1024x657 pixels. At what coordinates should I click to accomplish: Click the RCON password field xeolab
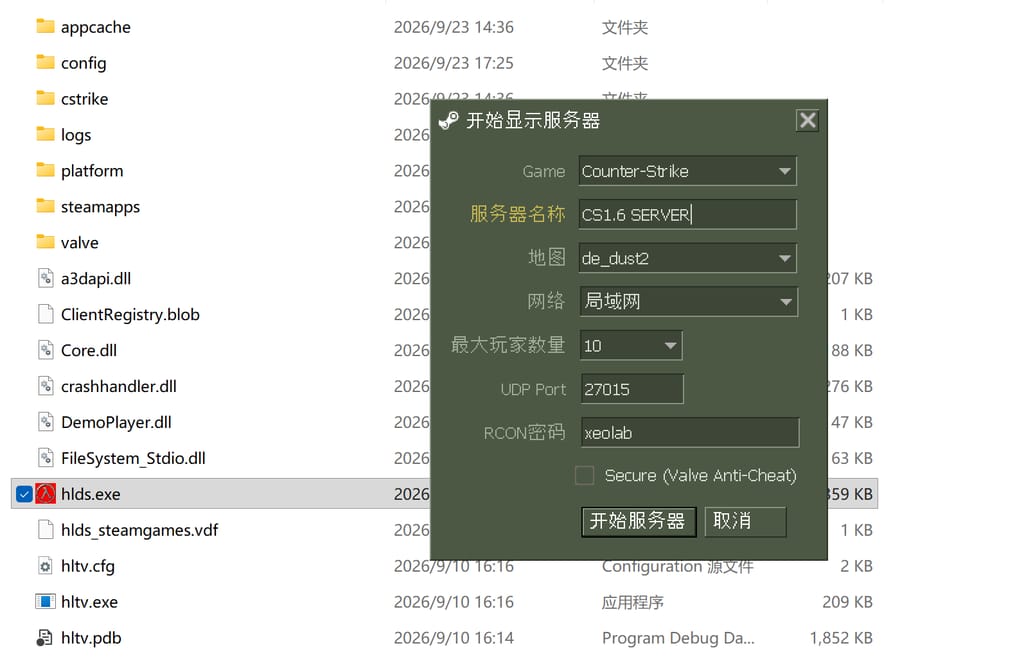[690, 432]
